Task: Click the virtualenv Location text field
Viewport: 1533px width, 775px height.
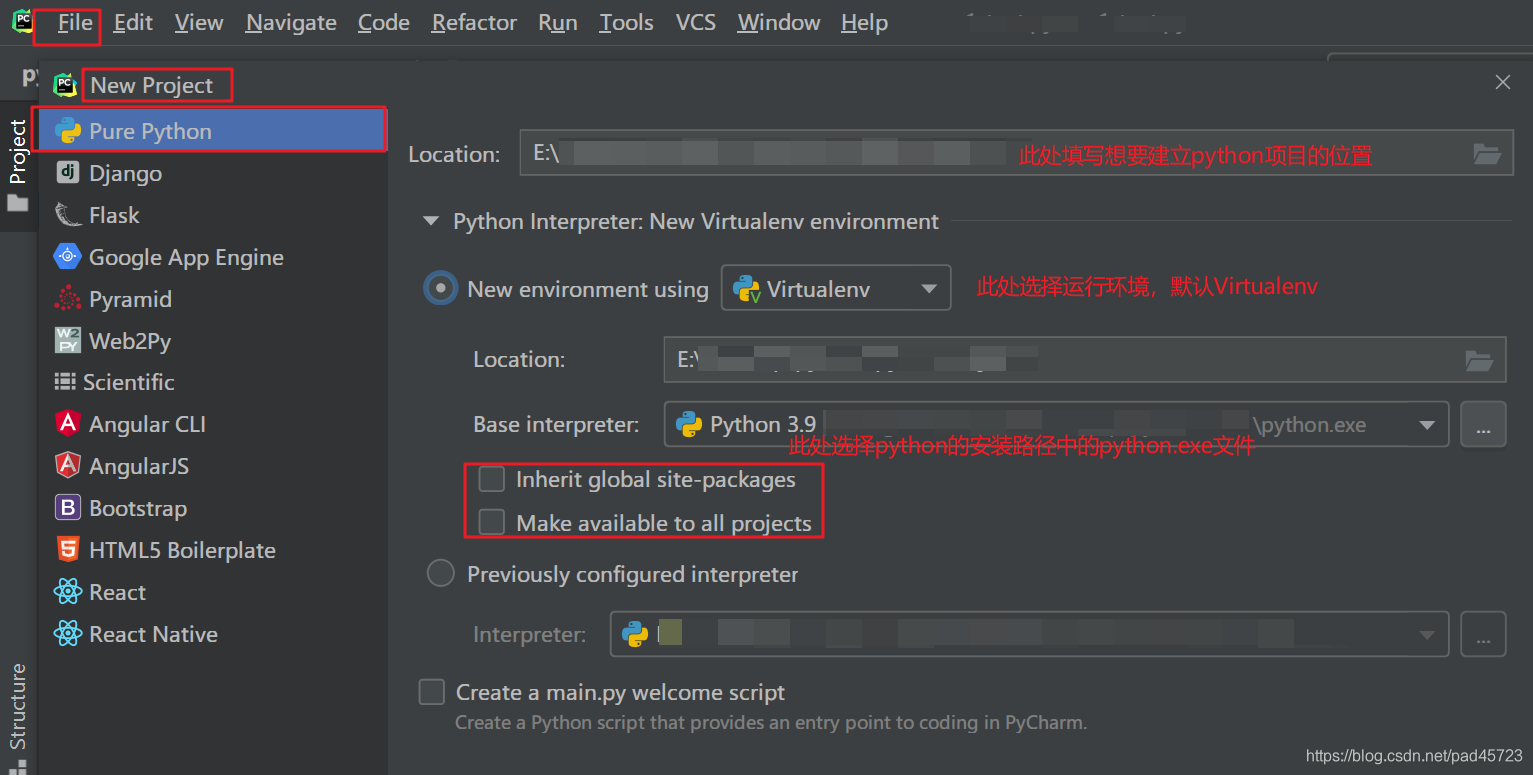Action: (x=1085, y=359)
